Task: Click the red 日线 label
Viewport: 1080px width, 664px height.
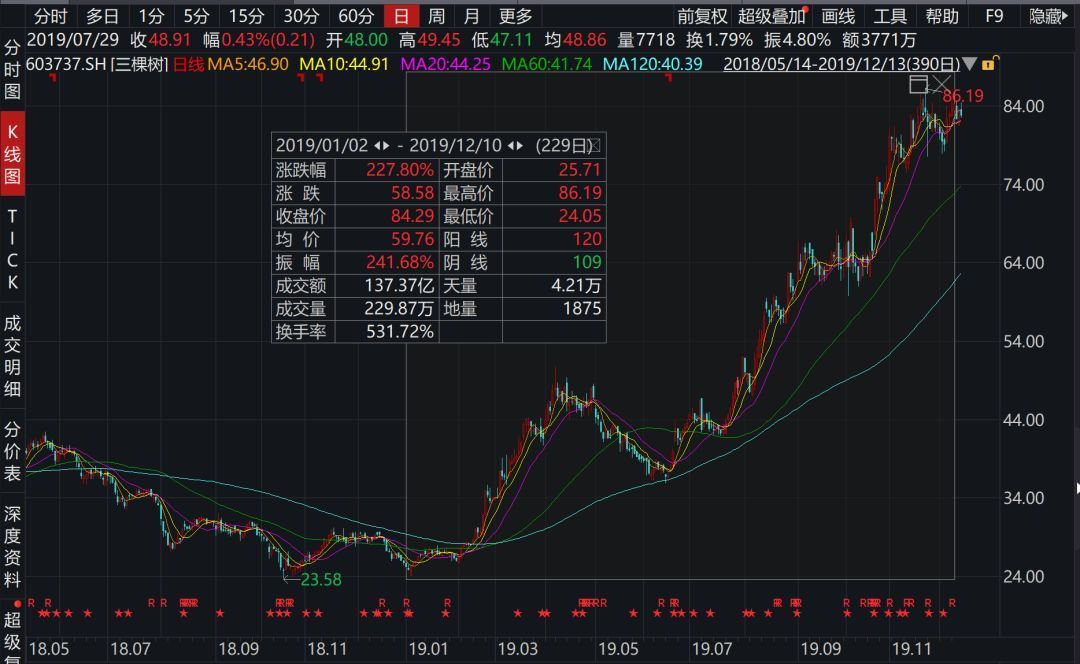Action: pyautogui.click(x=188, y=64)
